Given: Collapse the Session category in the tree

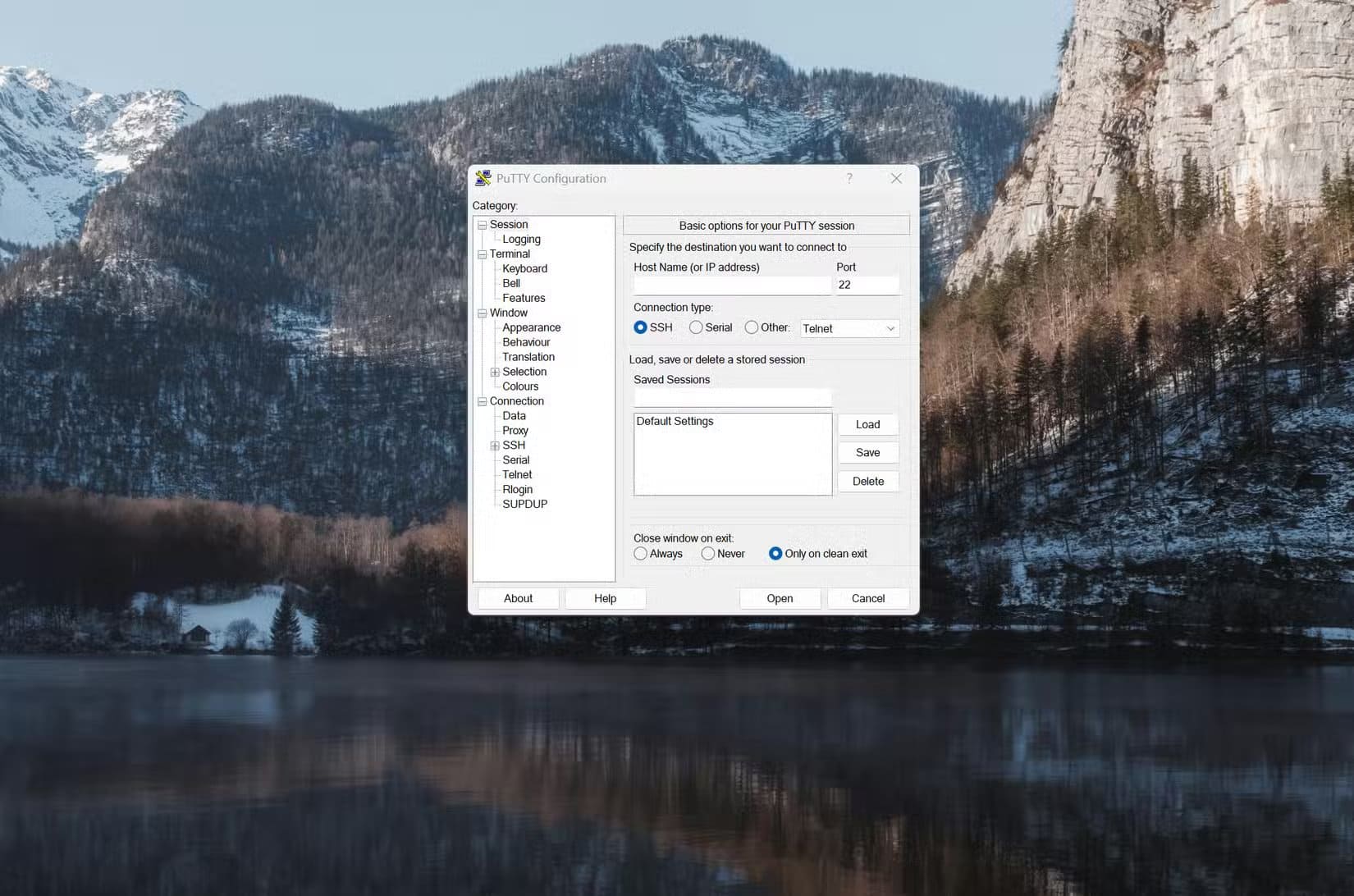Looking at the screenshot, I should tap(482, 224).
